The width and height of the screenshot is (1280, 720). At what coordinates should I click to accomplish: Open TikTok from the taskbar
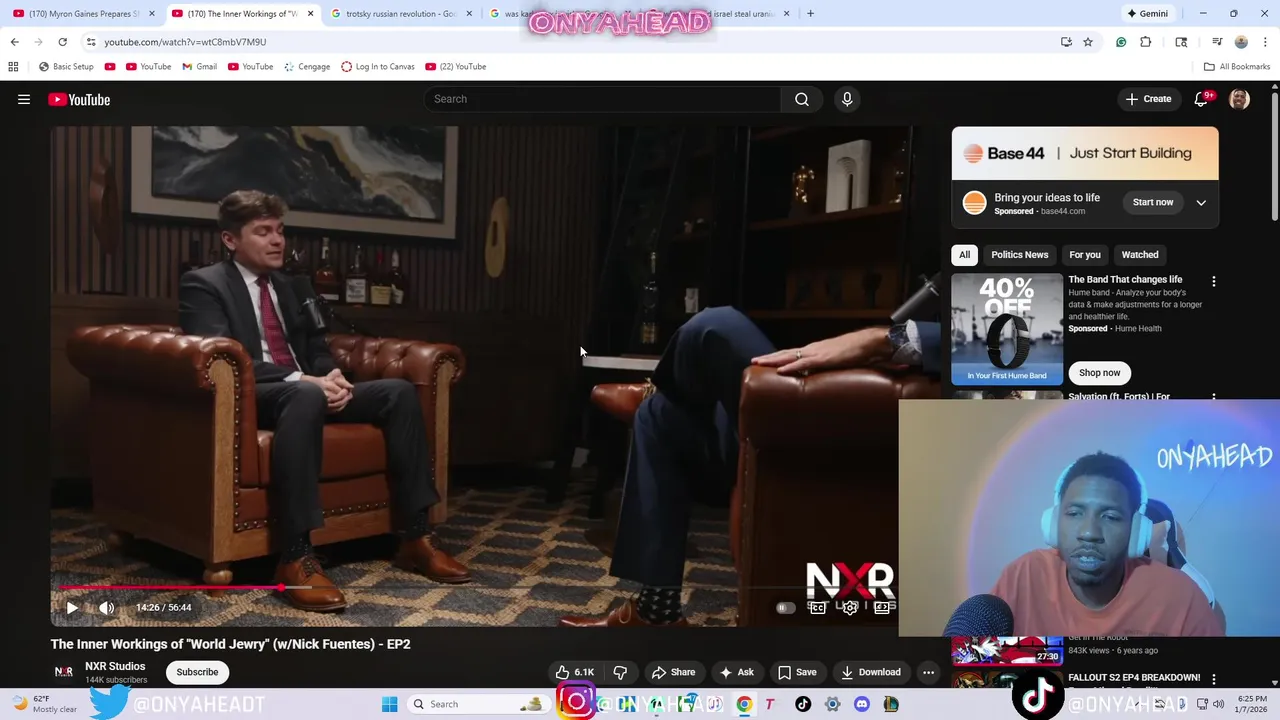803,704
